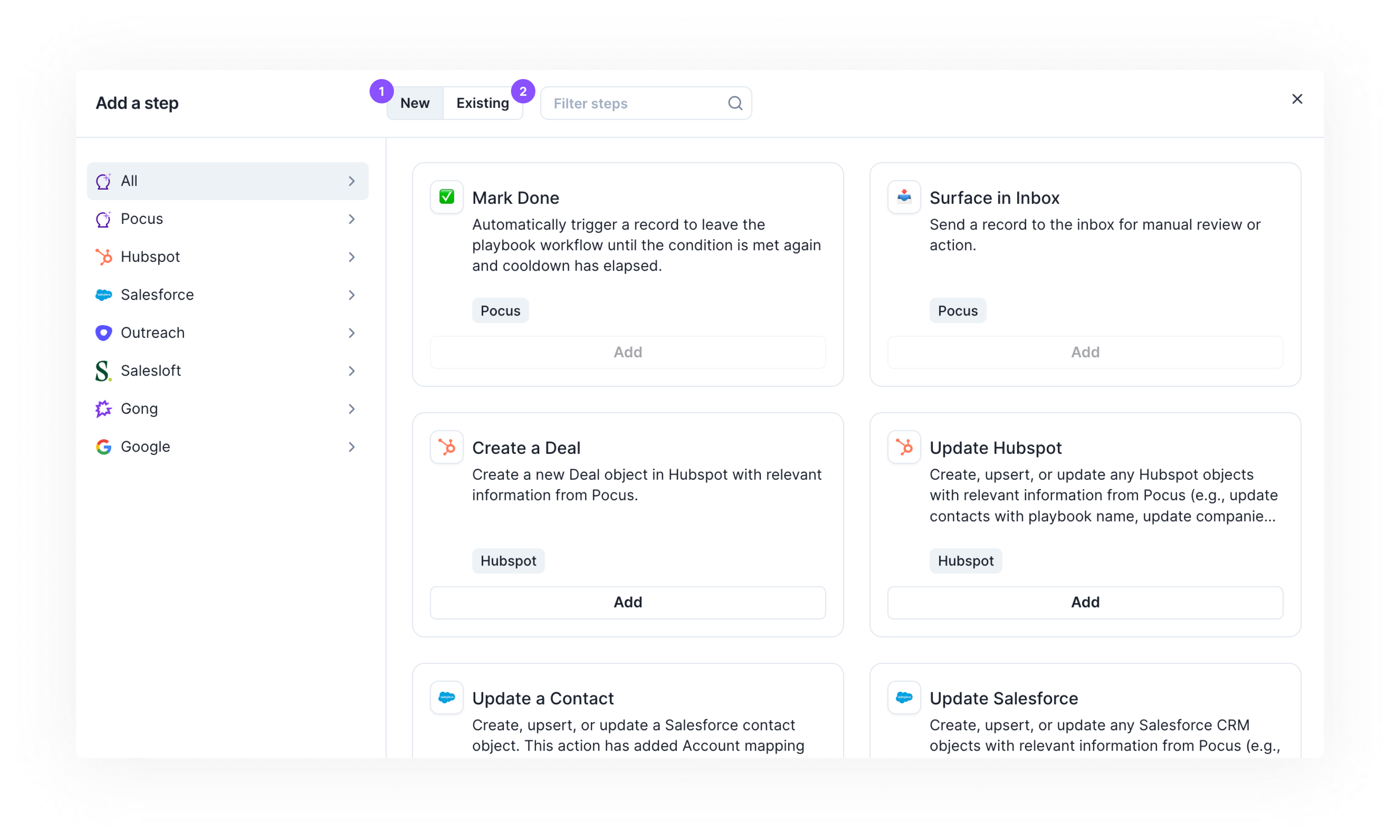Click Salesforce cloud icon on Update a Contact
Image resolution: width=1400 pixels, height=840 pixels.
[x=446, y=697]
